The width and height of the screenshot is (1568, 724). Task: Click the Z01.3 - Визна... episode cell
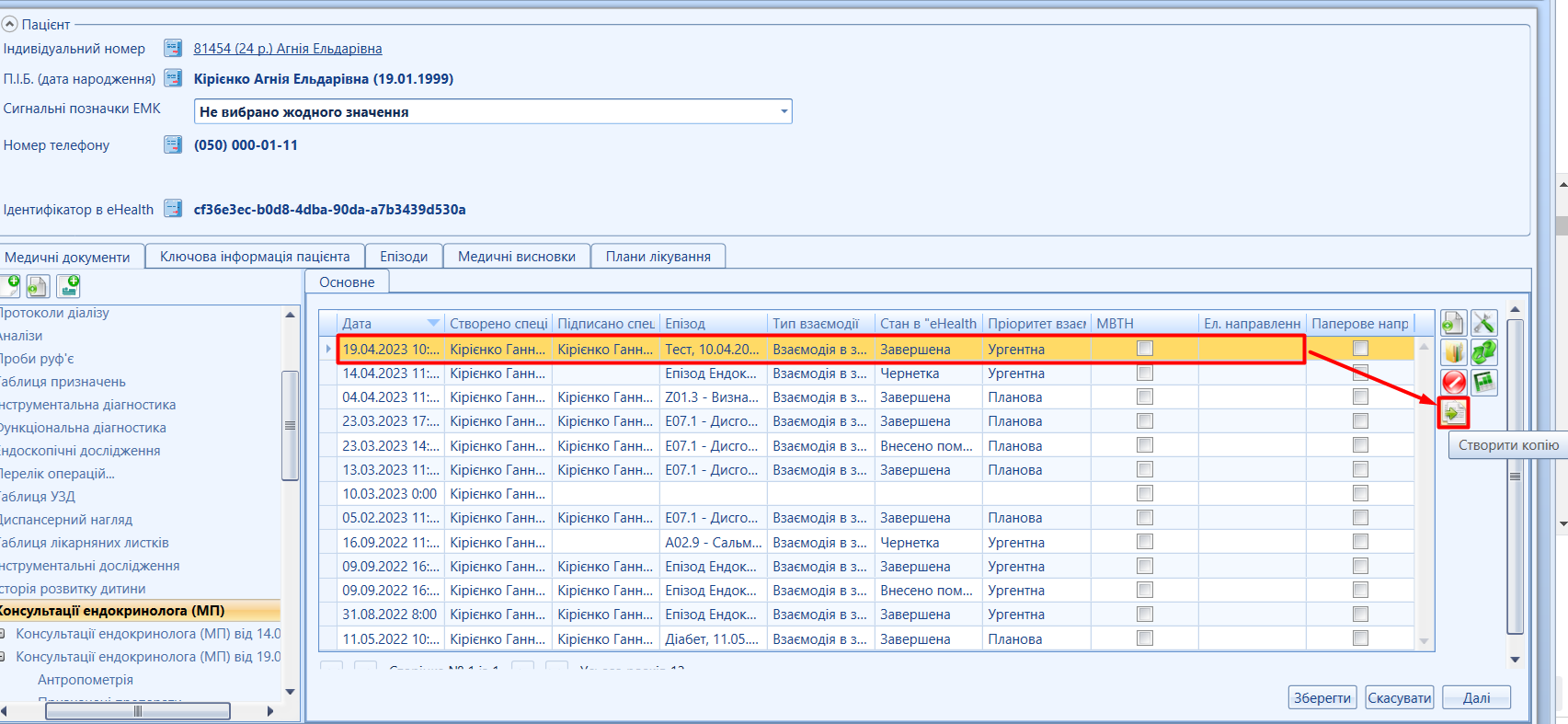click(x=713, y=396)
